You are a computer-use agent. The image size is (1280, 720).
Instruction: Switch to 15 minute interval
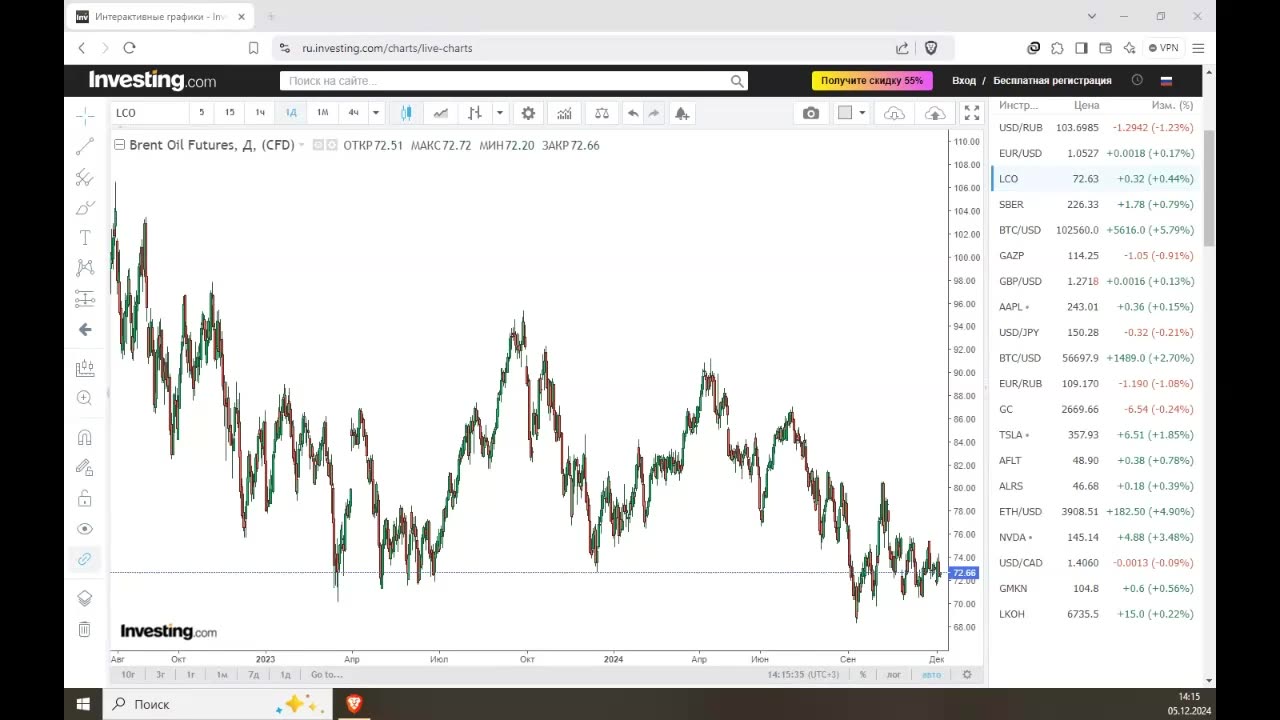[x=230, y=113]
